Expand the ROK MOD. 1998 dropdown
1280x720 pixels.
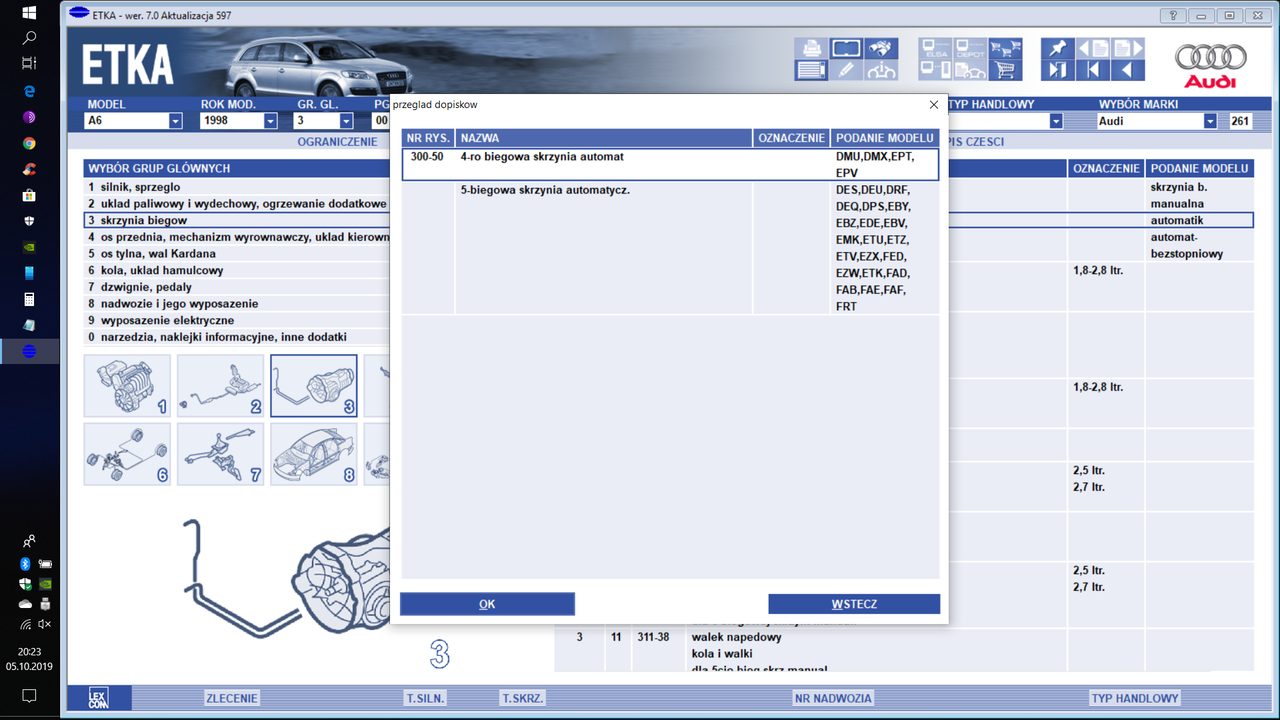point(270,121)
